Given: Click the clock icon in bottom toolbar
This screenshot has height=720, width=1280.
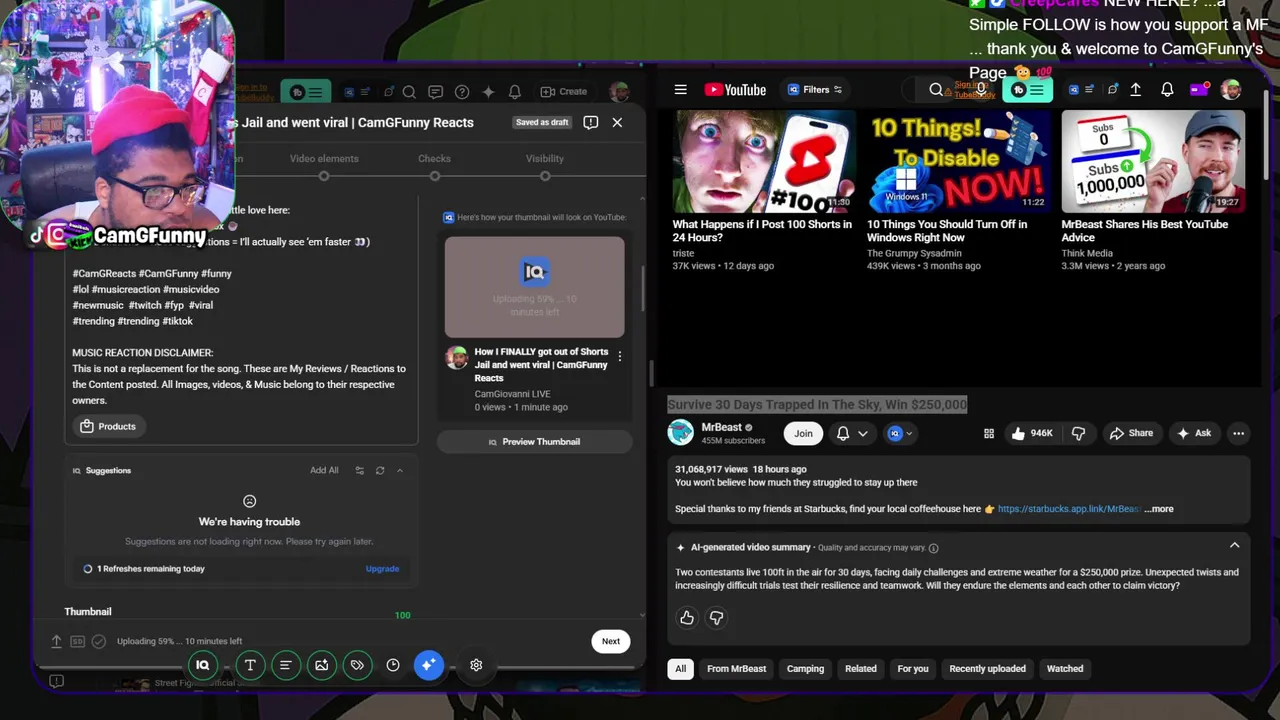Looking at the screenshot, I should click(x=393, y=665).
